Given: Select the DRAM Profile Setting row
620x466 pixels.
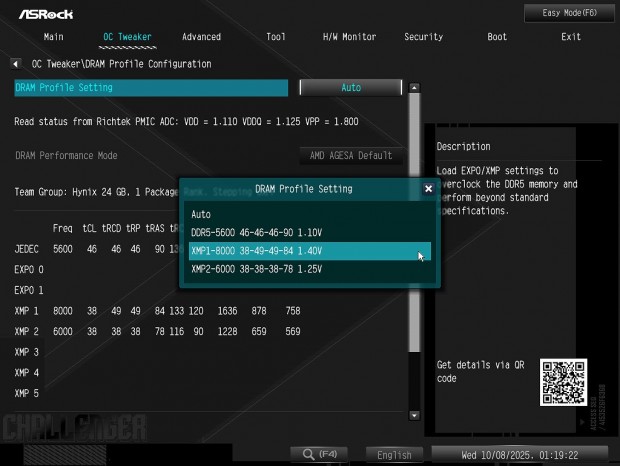Looking at the screenshot, I should (x=151, y=88).
